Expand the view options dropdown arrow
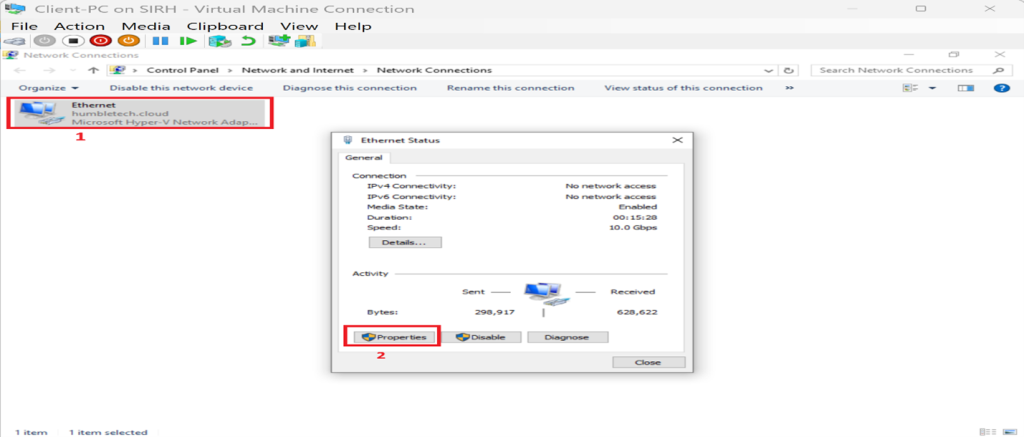1024x437 pixels. click(x=932, y=88)
